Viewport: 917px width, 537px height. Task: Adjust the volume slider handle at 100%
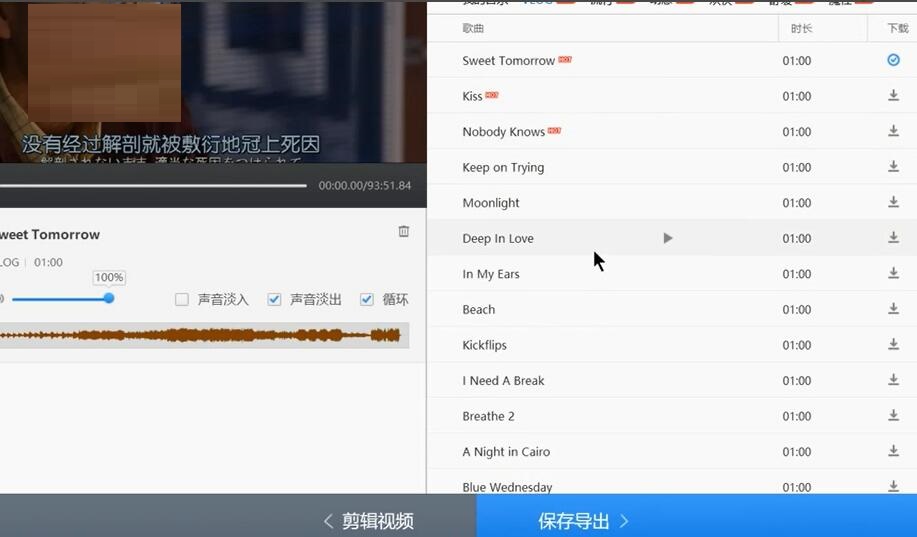tap(109, 298)
